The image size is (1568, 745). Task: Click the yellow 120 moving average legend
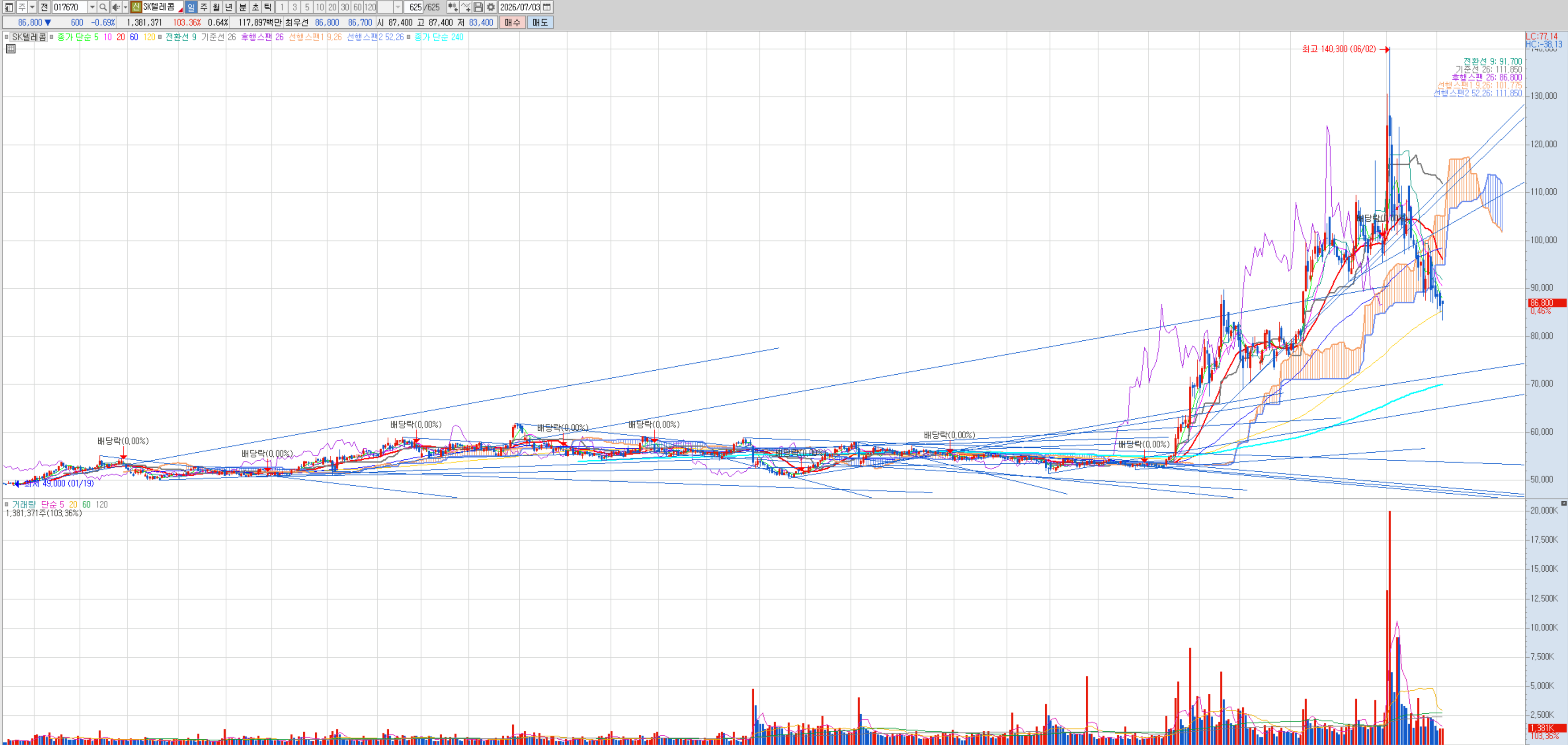click(x=149, y=37)
